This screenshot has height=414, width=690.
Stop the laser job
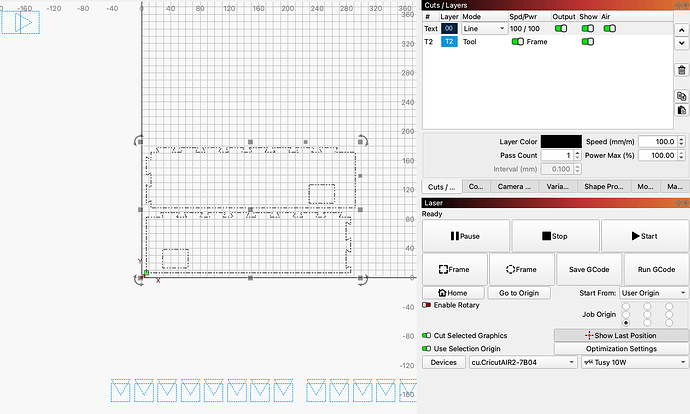555,236
